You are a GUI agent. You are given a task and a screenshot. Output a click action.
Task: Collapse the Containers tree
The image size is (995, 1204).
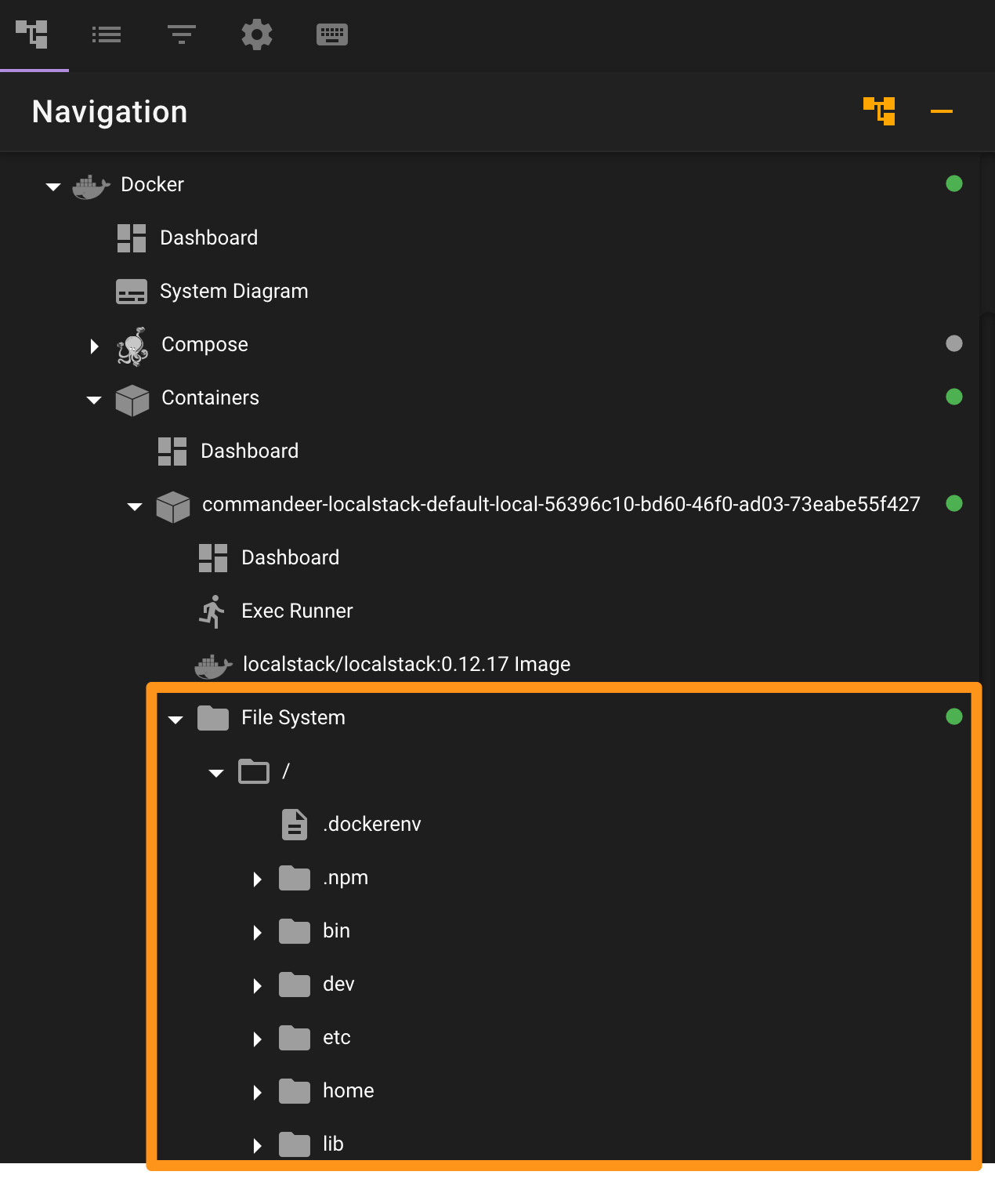[94, 398]
